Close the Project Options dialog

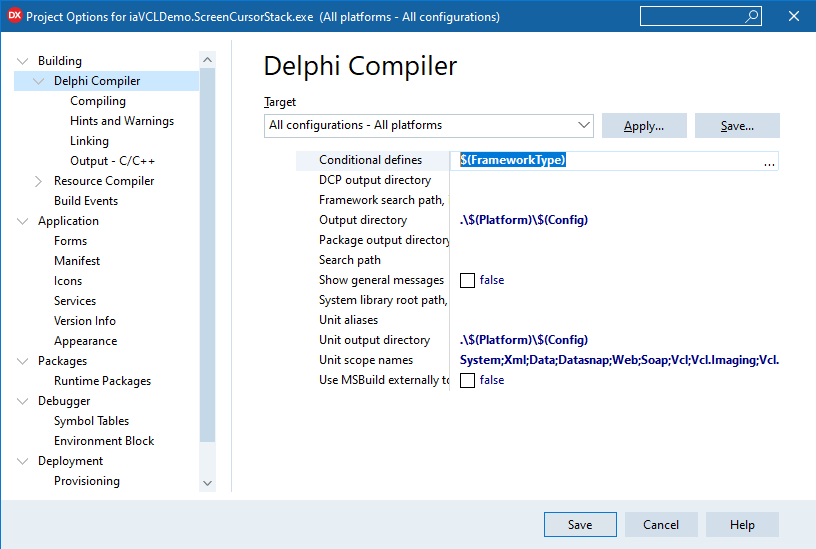794,16
